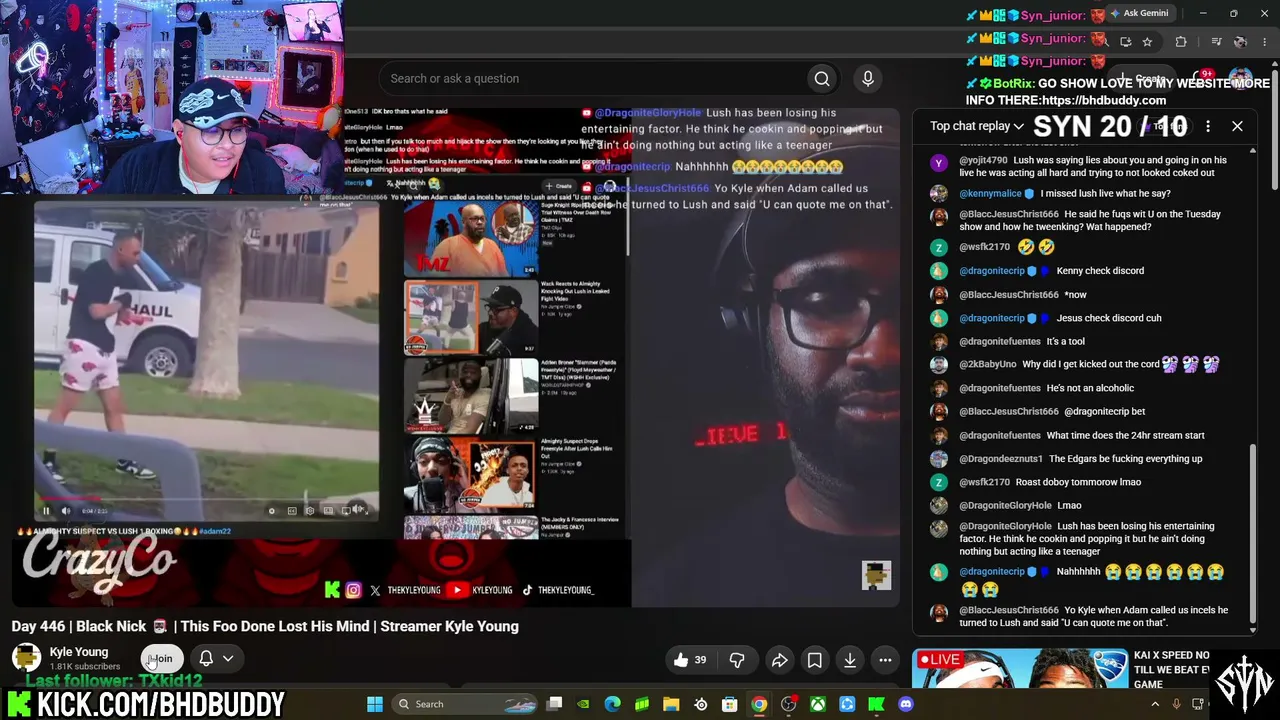Open chat options three-dot menu

click(x=1208, y=126)
